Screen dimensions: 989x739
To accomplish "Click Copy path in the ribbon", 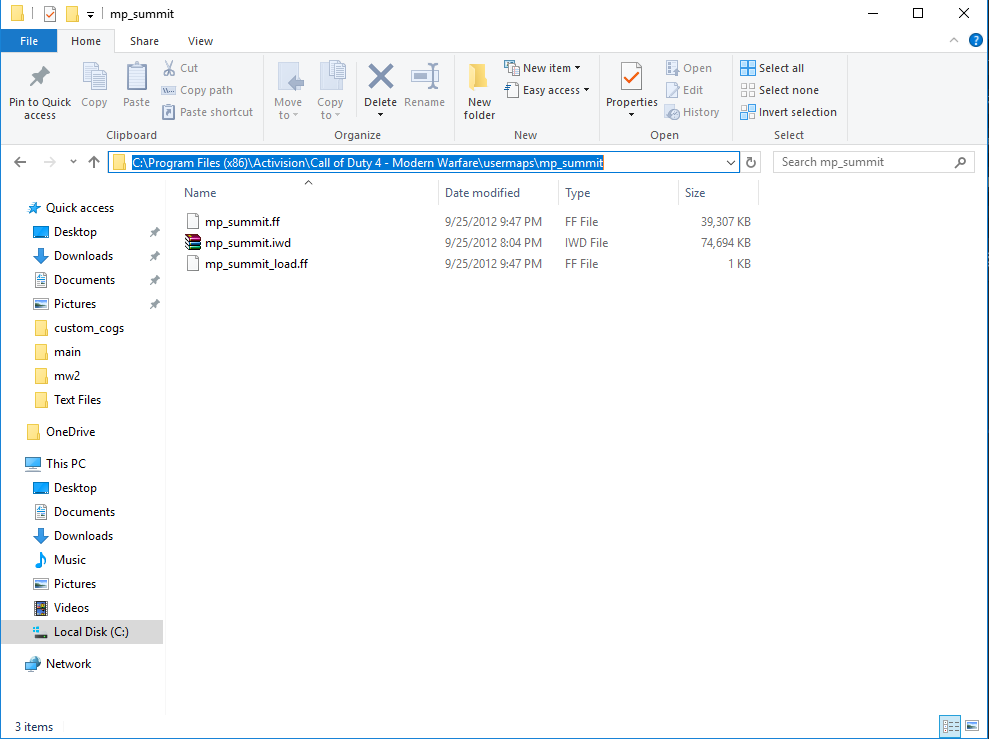I will [x=197, y=90].
